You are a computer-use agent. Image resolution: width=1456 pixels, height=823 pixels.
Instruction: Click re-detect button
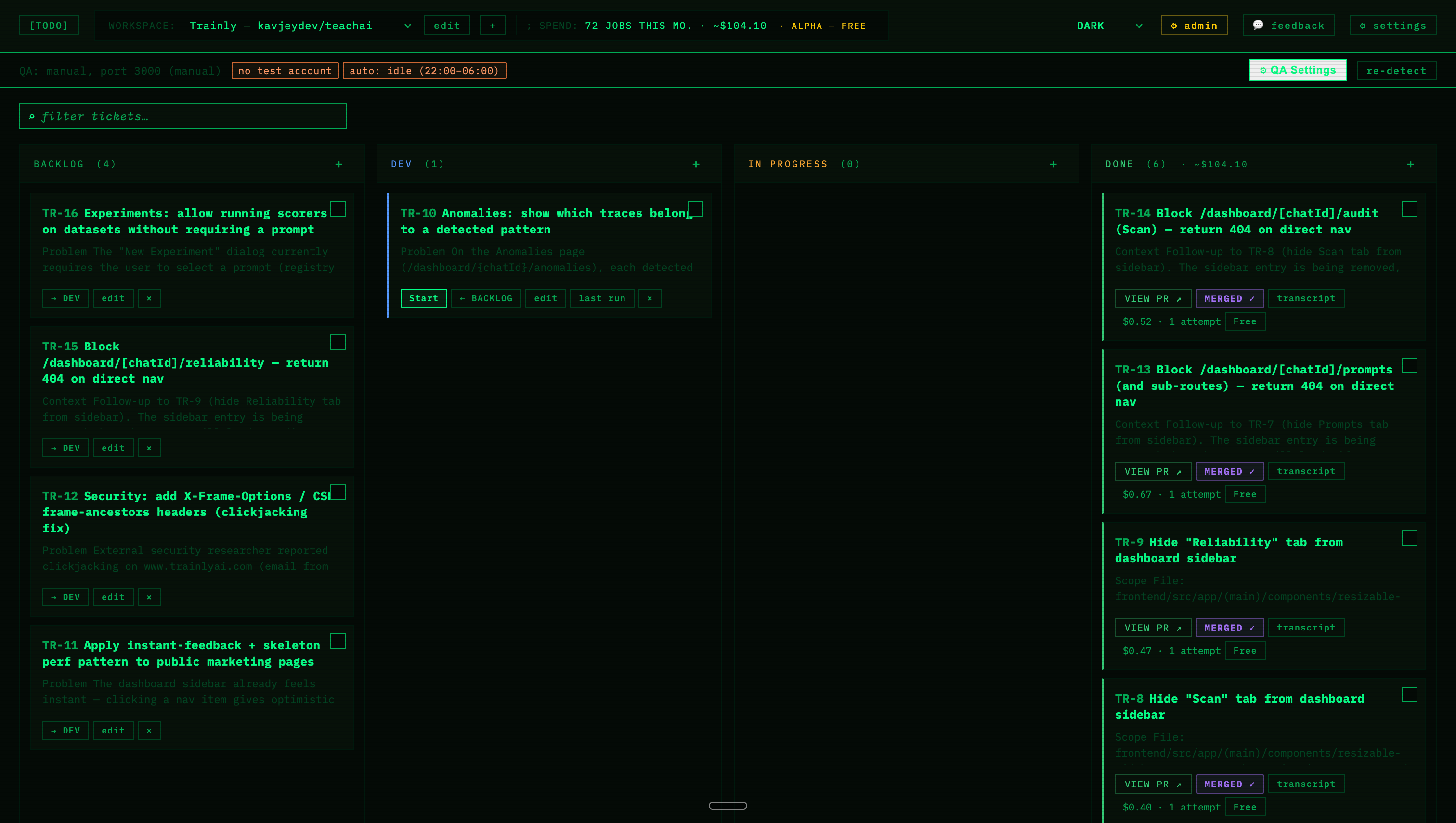tap(1397, 71)
